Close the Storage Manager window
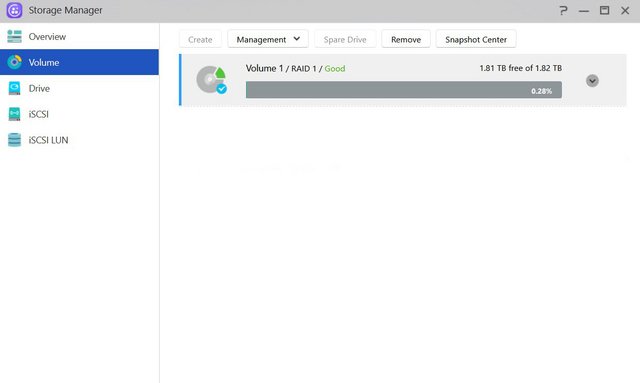Image resolution: width=640 pixels, height=383 pixels. [x=625, y=10]
